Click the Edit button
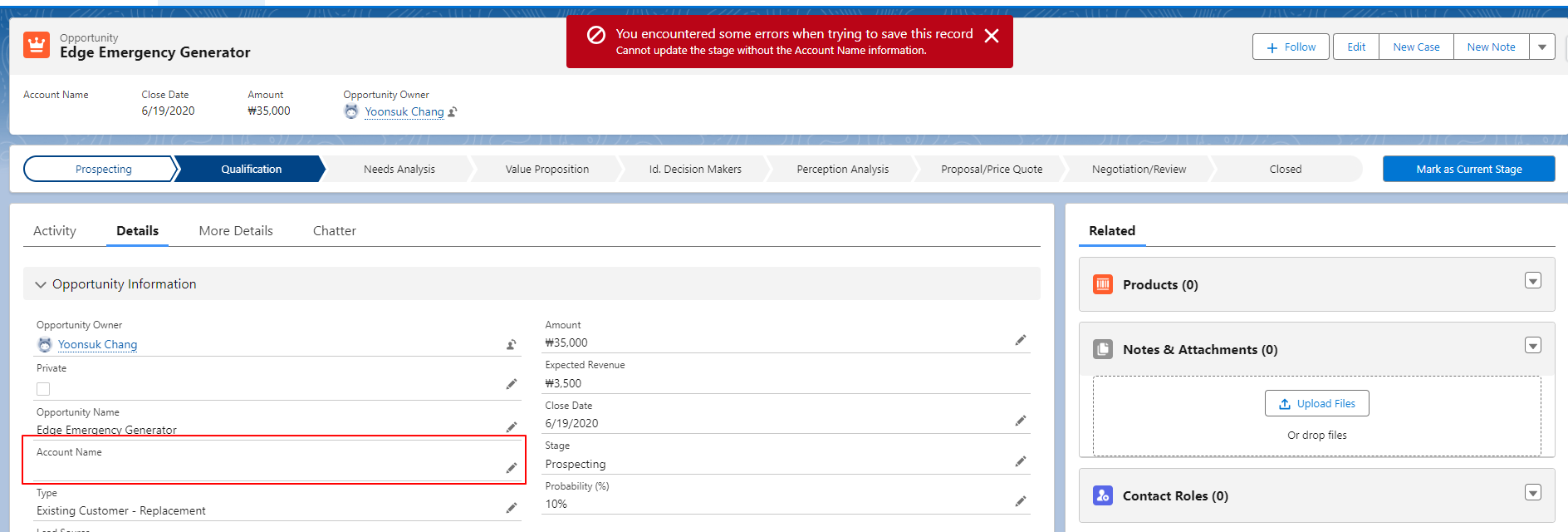This screenshot has width=1568, height=532. pyautogui.click(x=1356, y=47)
